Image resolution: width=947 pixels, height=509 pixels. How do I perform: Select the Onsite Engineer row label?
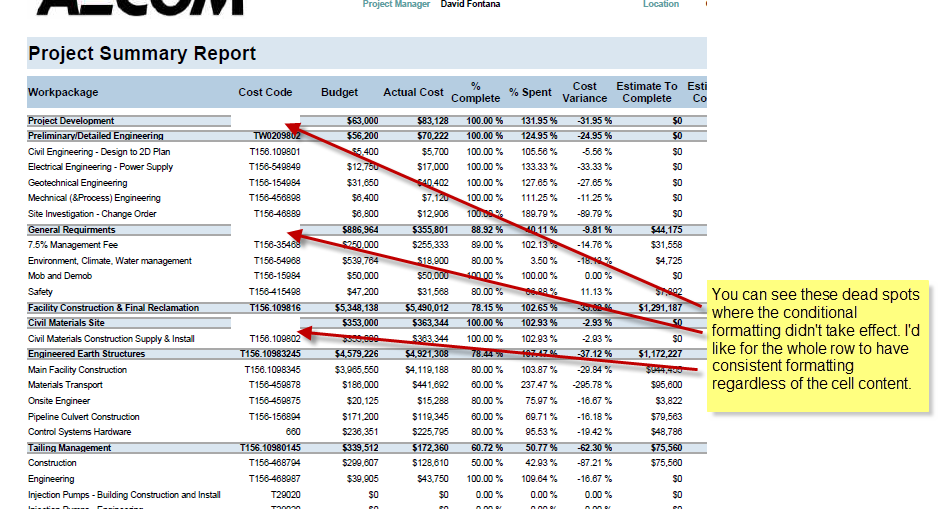coord(59,401)
